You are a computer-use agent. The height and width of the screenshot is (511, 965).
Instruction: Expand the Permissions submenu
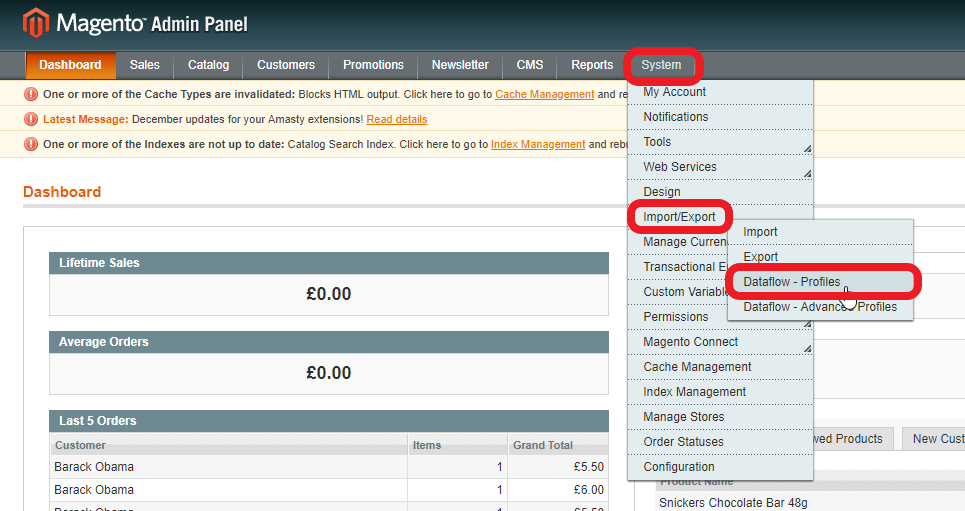coord(676,317)
